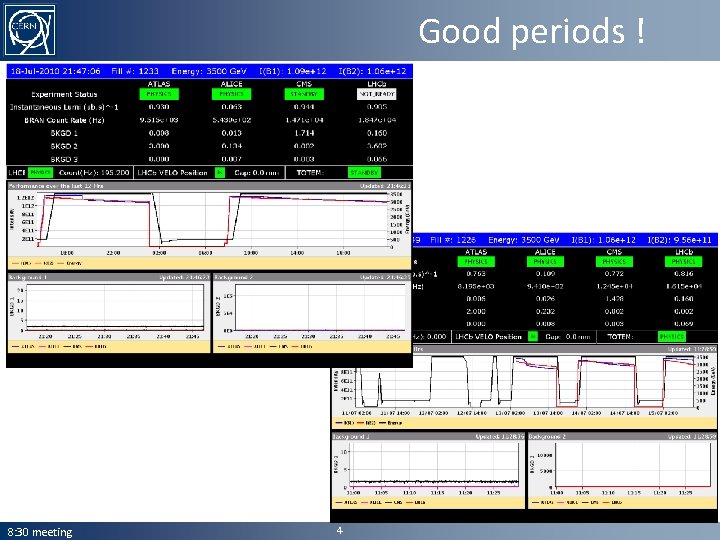Viewport: 720px width, 540px height.
Task: Click the timestamp "18-Jul-2010 21:47:06" in the header
Action: point(55,71)
